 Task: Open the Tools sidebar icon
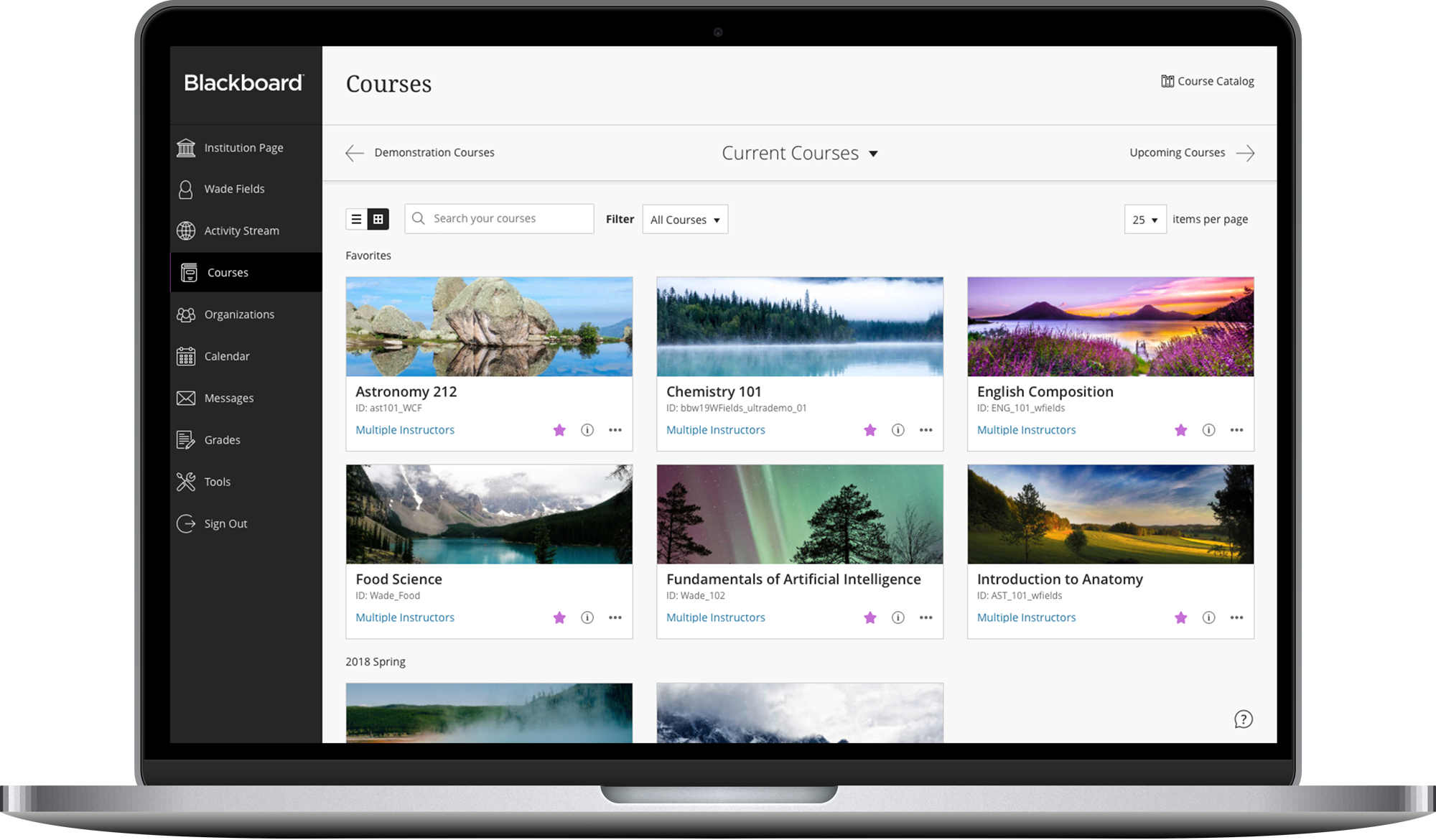click(x=186, y=481)
